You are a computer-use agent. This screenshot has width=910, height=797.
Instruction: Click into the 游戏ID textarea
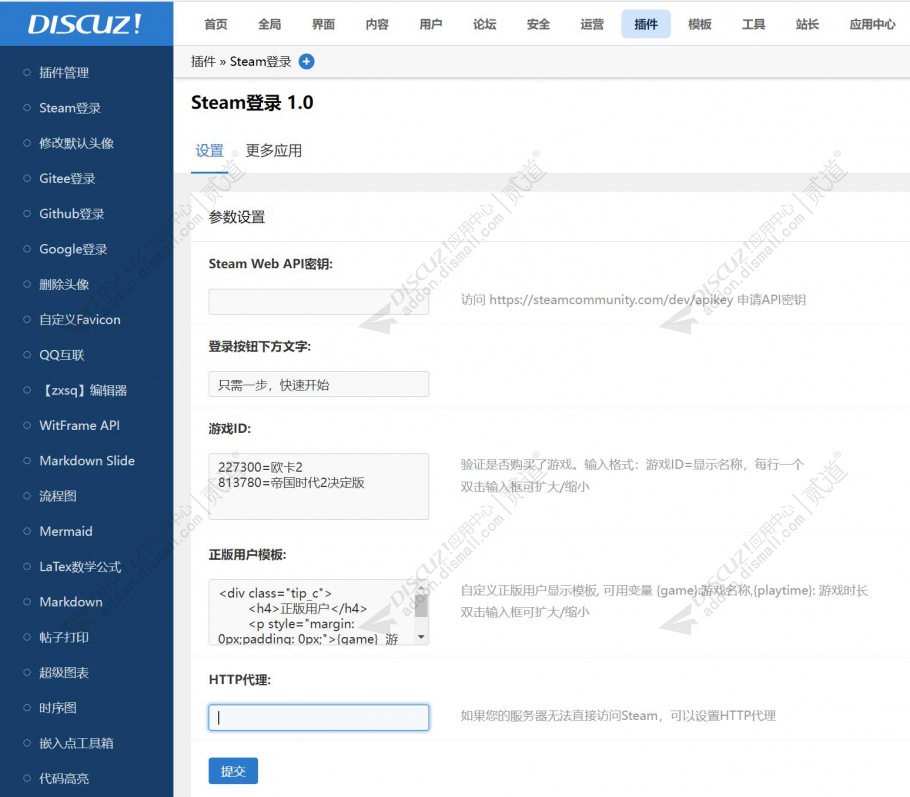319,486
